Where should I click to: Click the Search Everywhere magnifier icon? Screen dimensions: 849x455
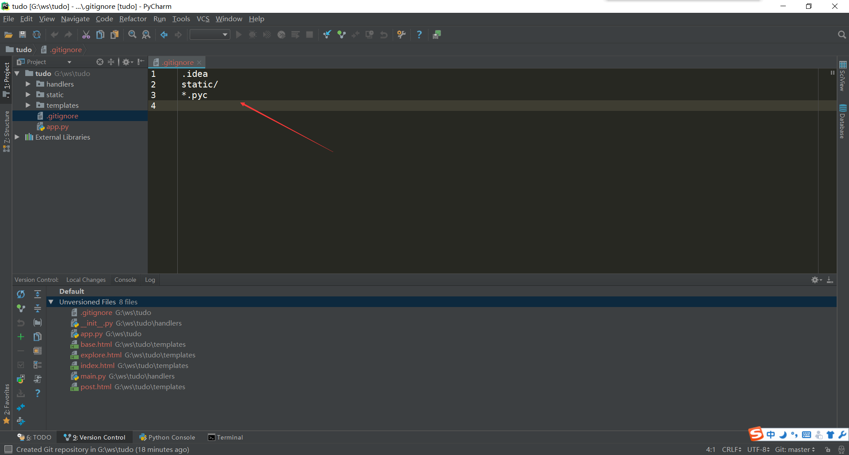pos(842,35)
